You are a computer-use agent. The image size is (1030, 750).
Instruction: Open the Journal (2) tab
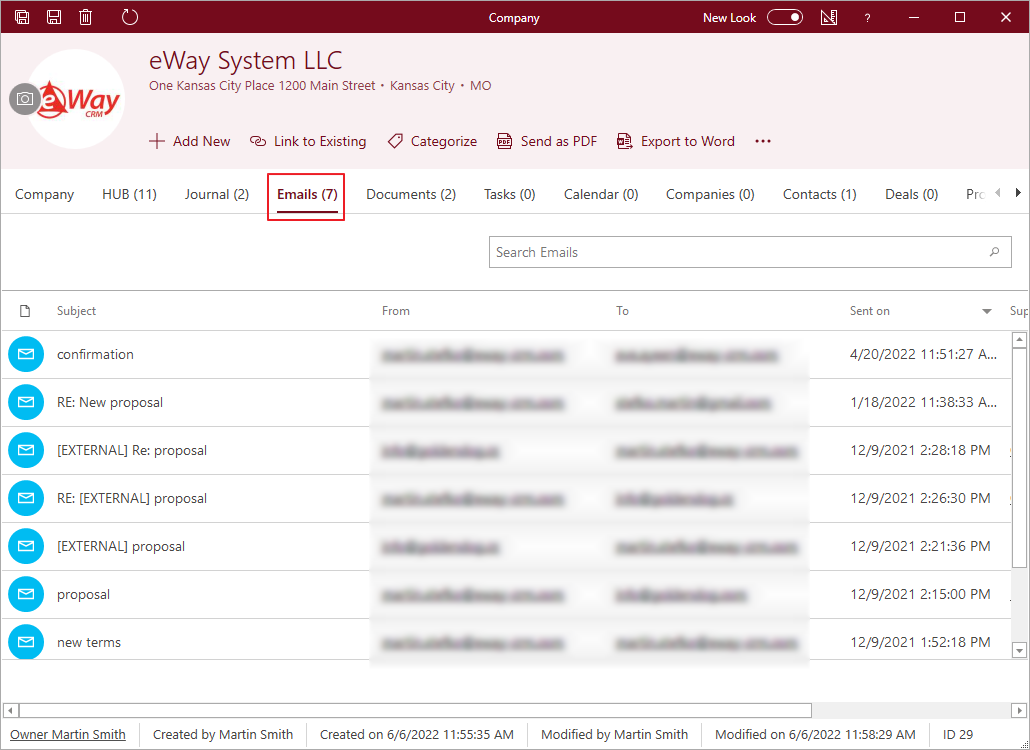[217, 194]
